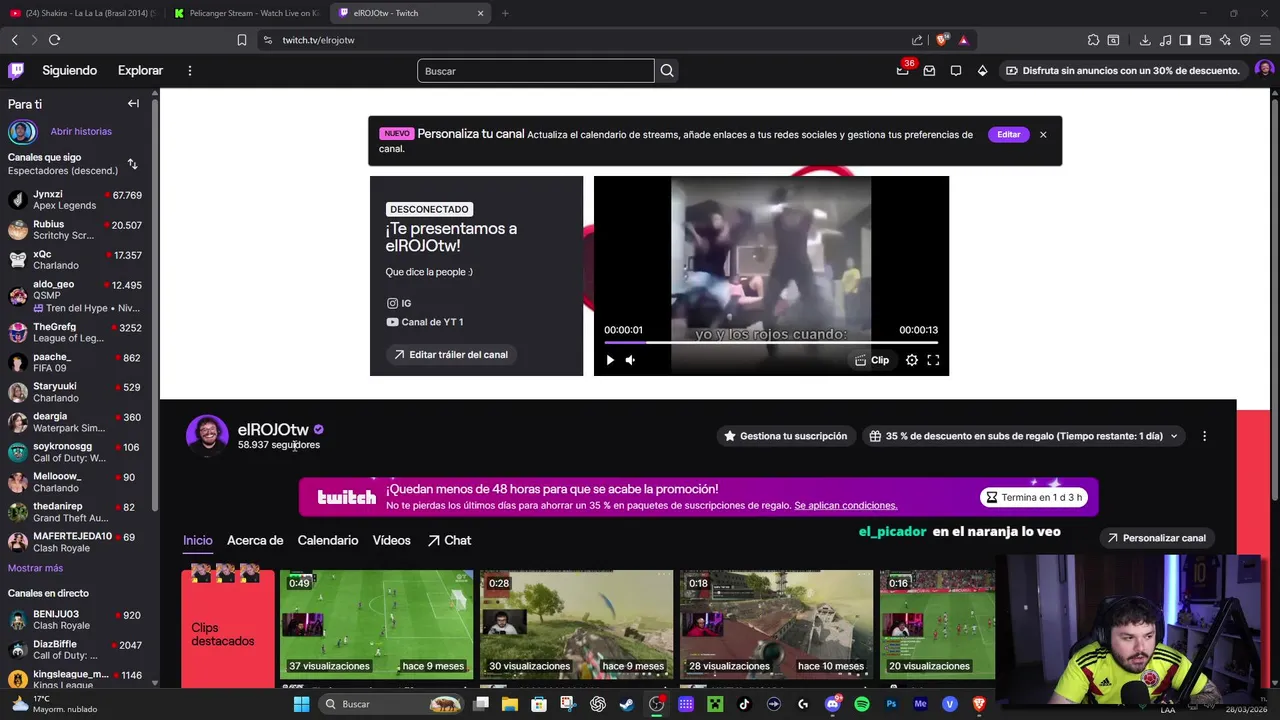Viewport: 1280px width, 720px height.
Task: Click the Editar button in banner
Action: pos(1009,134)
